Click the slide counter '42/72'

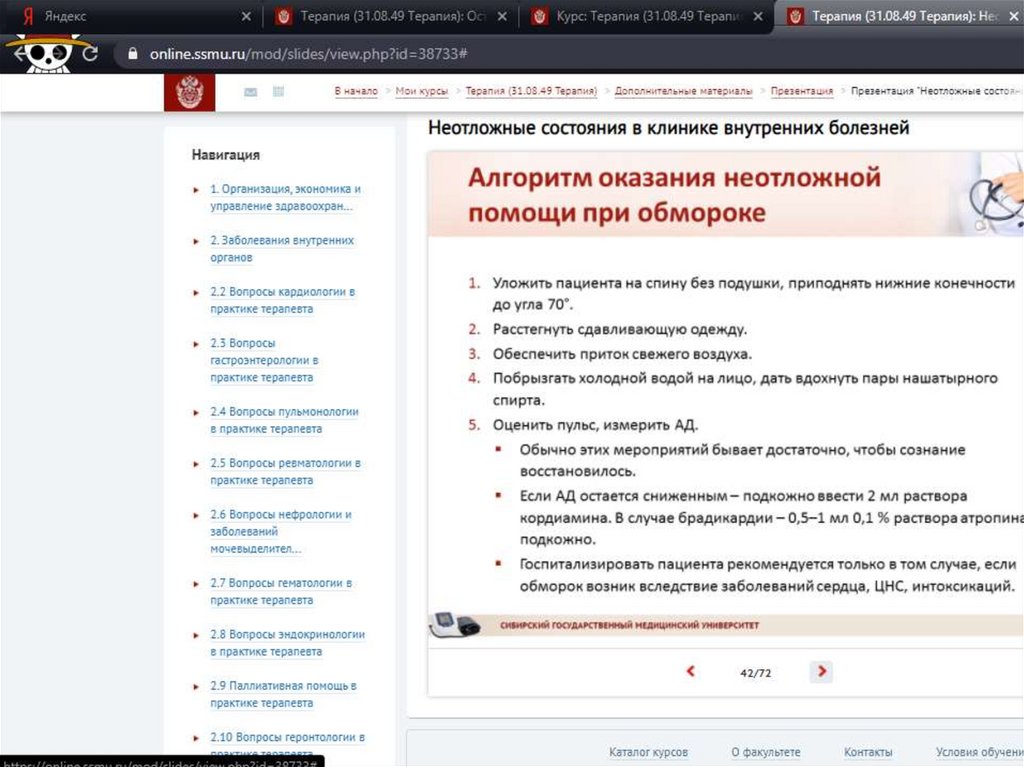pyautogui.click(x=756, y=673)
